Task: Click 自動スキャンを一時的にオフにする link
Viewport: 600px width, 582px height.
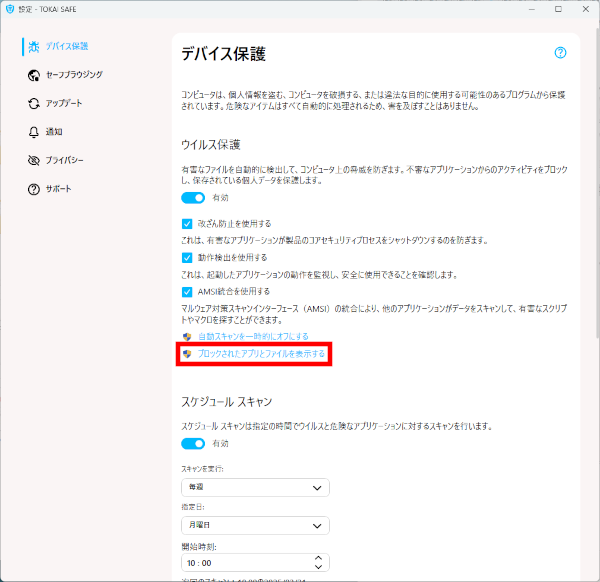Action: tap(253, 337)
